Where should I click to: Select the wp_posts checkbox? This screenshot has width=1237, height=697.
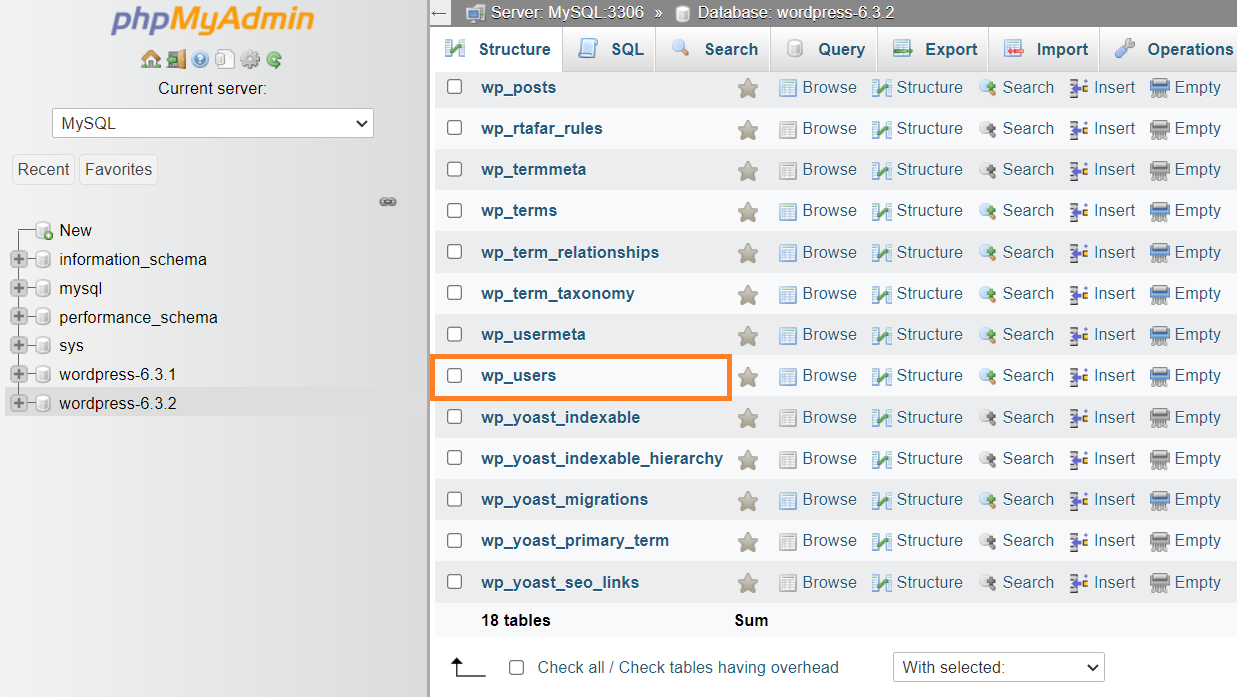454,87
